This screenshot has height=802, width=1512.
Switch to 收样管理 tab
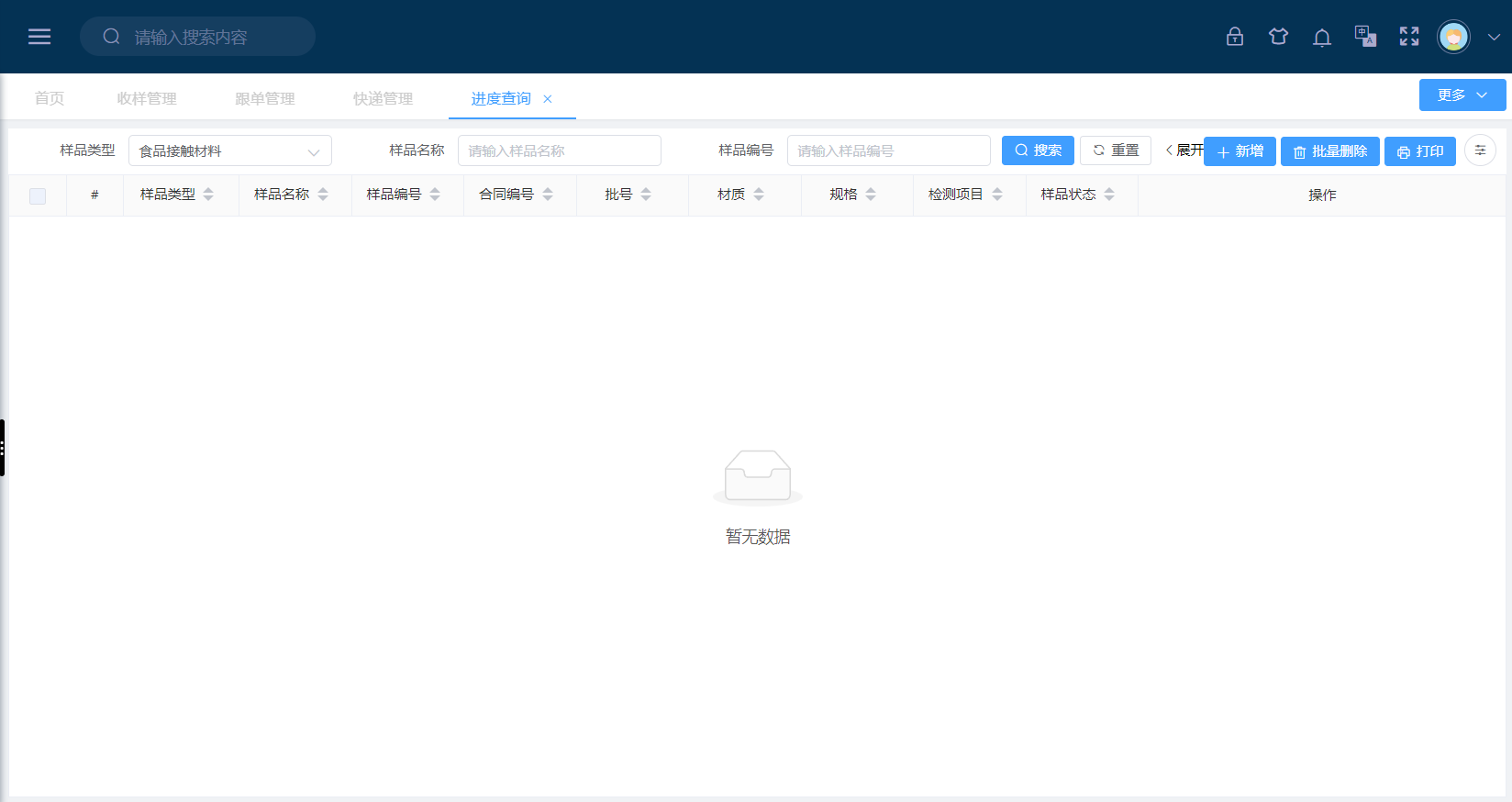coord(147,98)
